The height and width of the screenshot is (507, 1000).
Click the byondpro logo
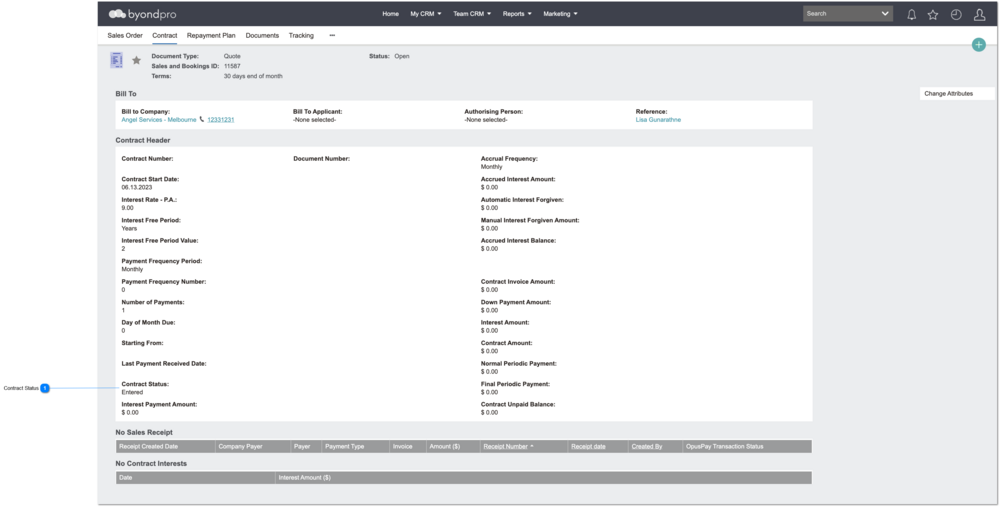pos(142,14)
